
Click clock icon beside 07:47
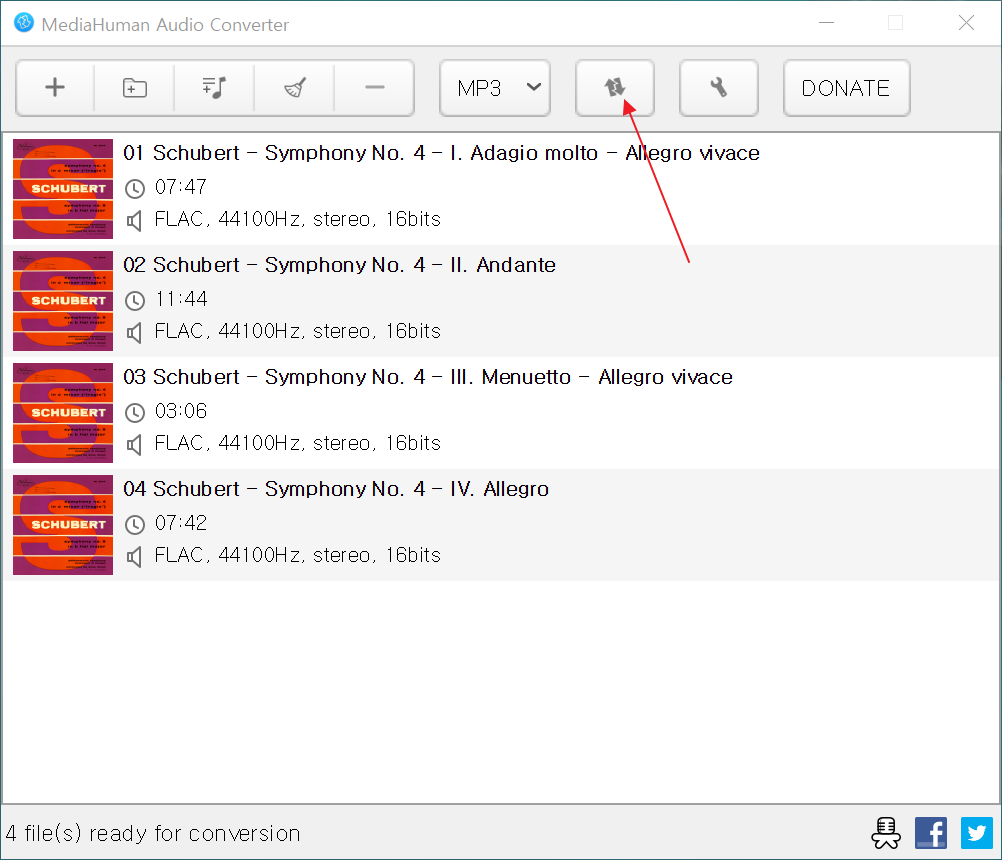click(134, 189)
